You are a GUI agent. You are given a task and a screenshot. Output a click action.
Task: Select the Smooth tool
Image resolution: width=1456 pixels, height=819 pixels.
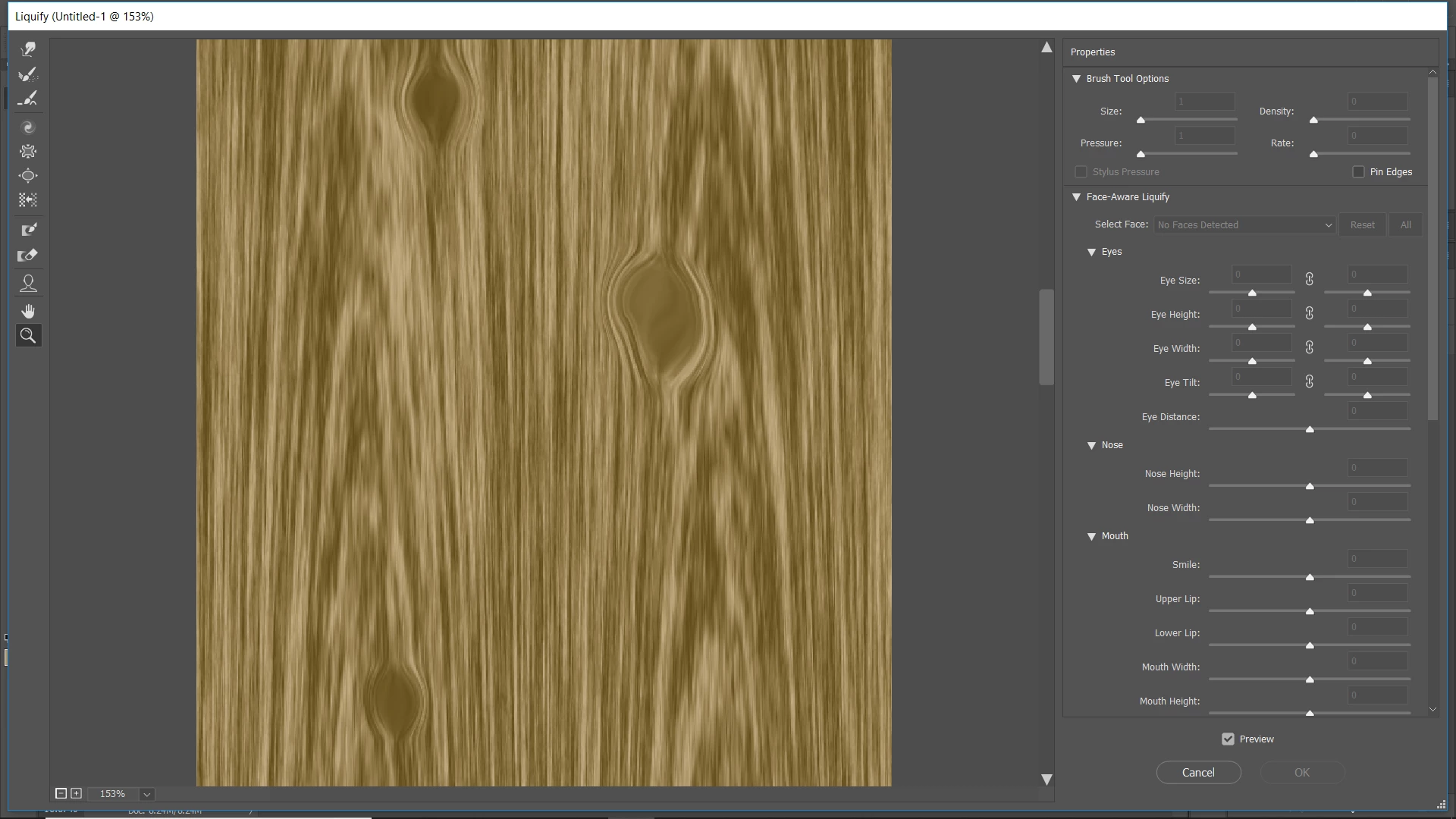pos(28,99)
